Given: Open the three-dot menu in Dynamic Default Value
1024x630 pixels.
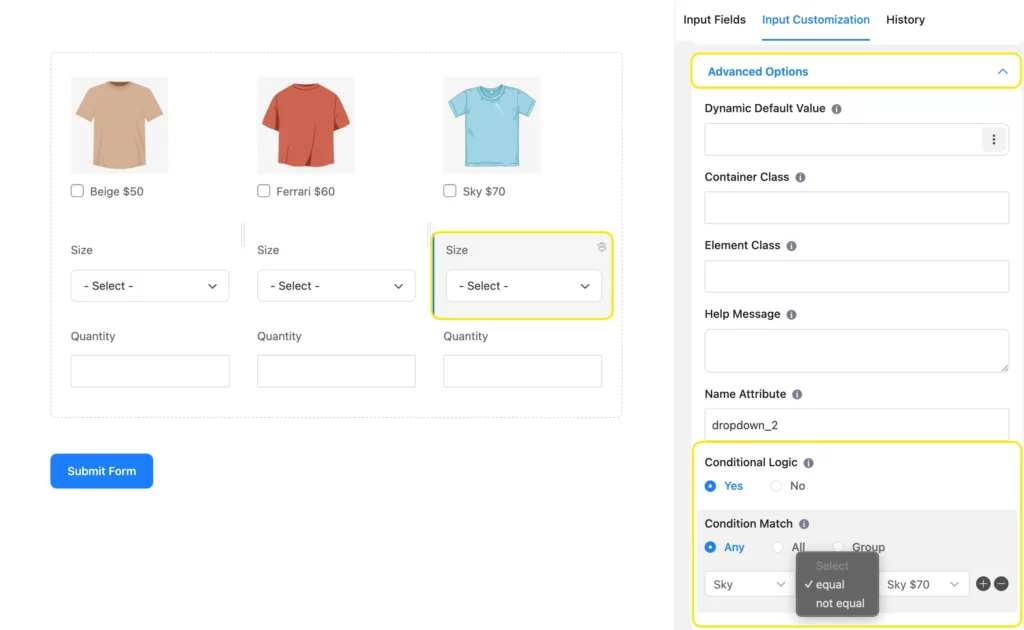Looking at the screenshot, I should pos(993,139).
